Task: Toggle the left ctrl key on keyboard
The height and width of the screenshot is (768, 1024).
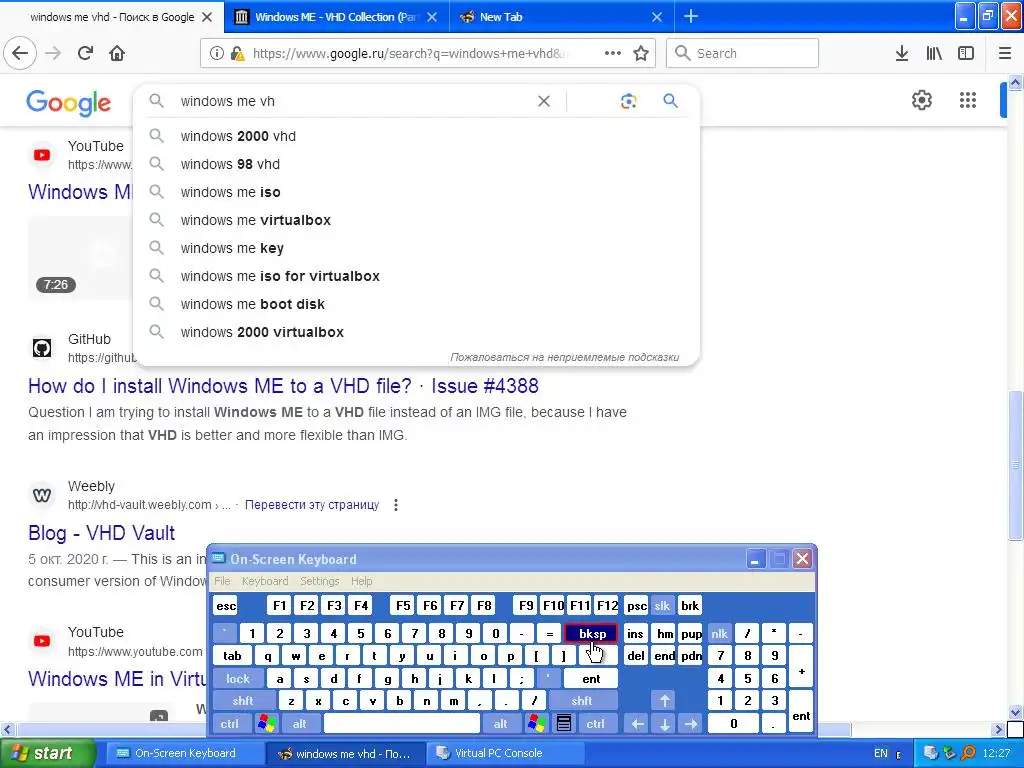Action: [x=229, y=724]
